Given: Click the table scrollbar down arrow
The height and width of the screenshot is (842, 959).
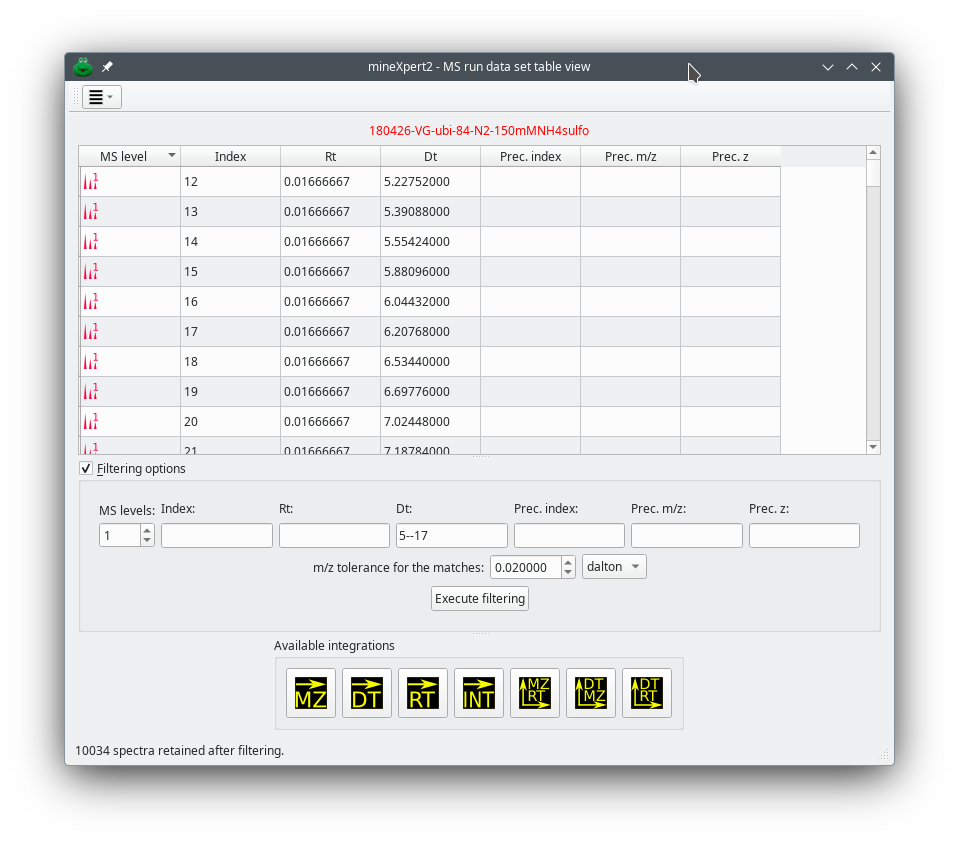Looking at the screenshot, I should click(x=872, y=446).
